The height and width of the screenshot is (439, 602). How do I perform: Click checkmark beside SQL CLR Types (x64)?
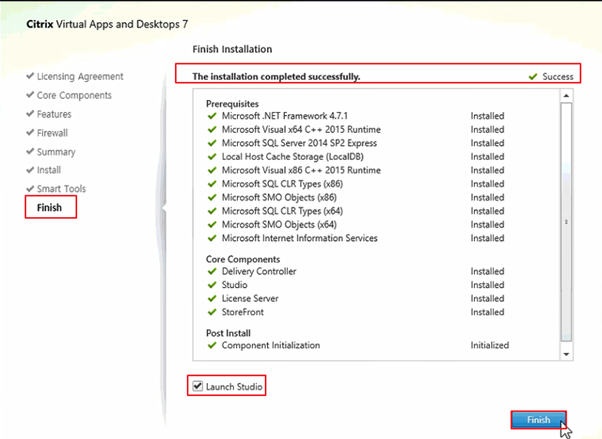coord(212,211)
